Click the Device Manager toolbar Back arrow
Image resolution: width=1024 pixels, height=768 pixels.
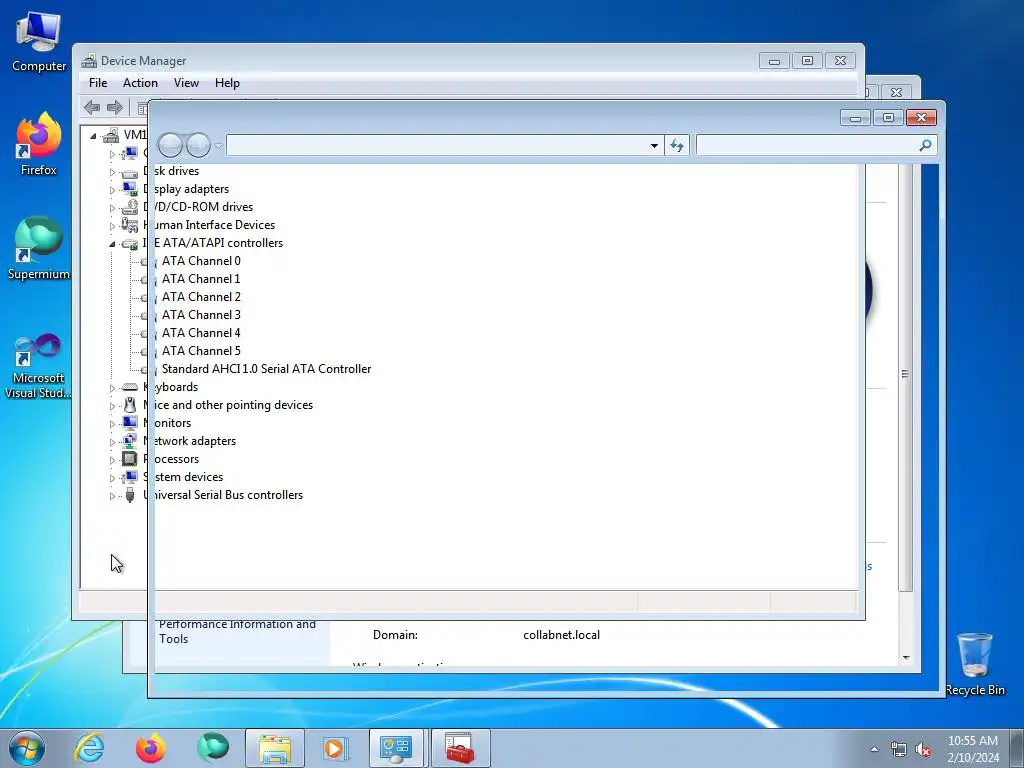coord(92,107)
